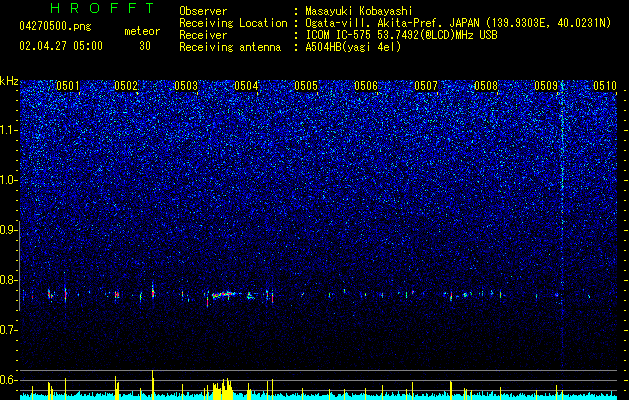The width and height of the screenshot is (629, 400).
Task: Click the vertical noise streak near 0509
Action: (x=562, y=225)
